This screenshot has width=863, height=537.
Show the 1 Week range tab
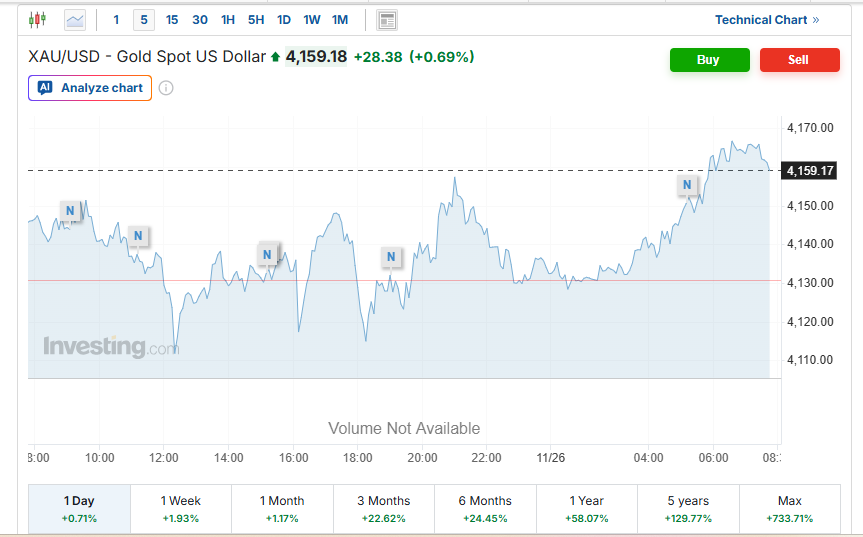coord(180,508)
